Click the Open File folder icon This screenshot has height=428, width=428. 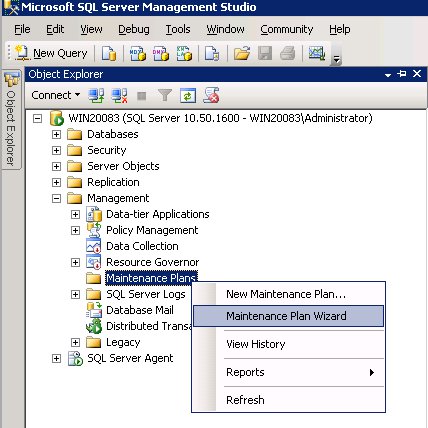[x=242, y=53]
